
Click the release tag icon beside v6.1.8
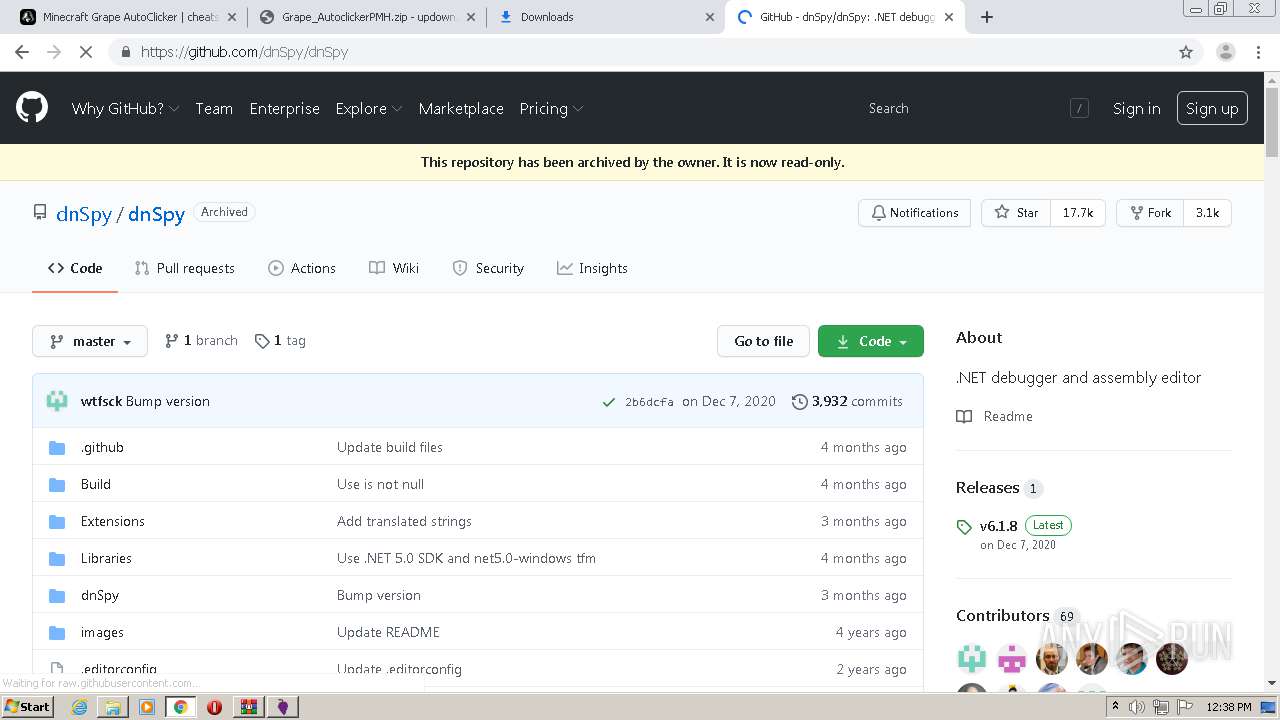point(964,527)
